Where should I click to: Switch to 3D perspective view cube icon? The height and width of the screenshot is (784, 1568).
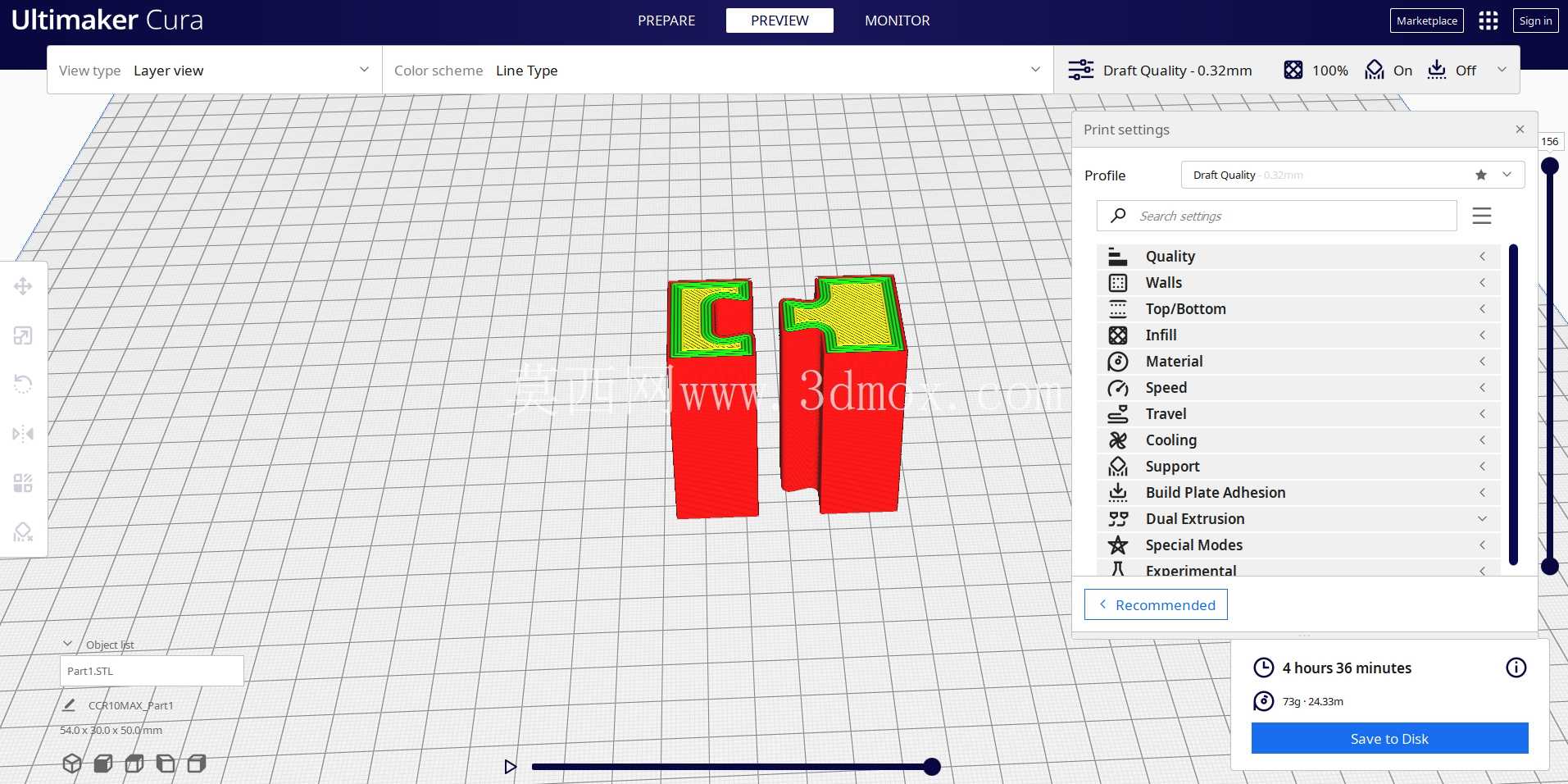tap(72, 763)
